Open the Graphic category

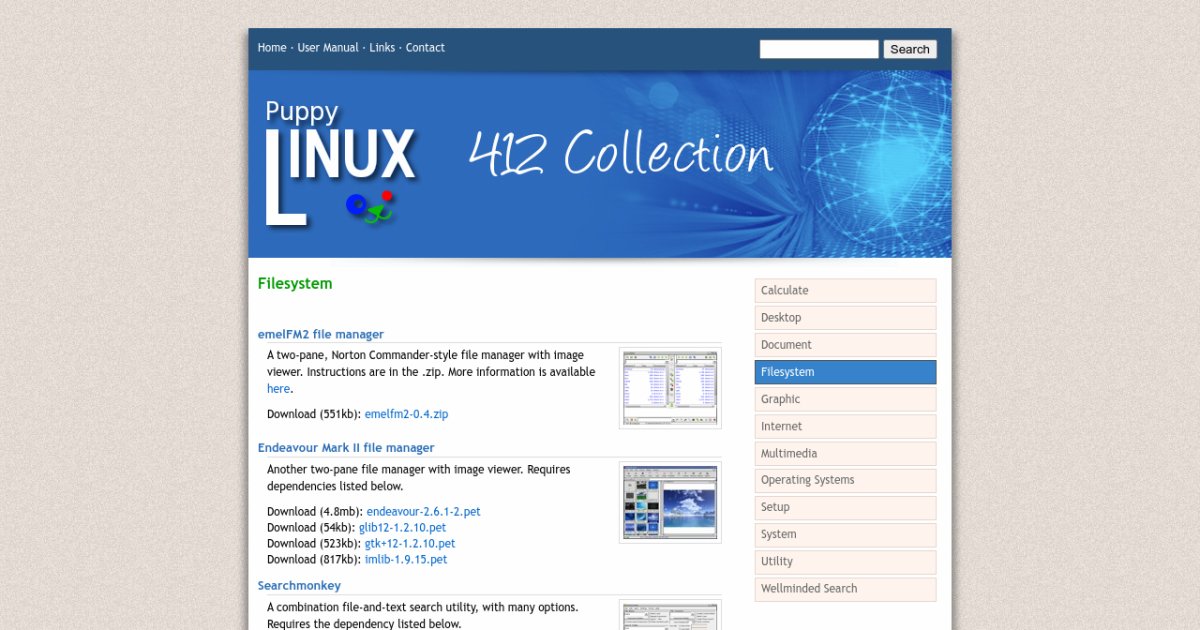pos(845,398)
